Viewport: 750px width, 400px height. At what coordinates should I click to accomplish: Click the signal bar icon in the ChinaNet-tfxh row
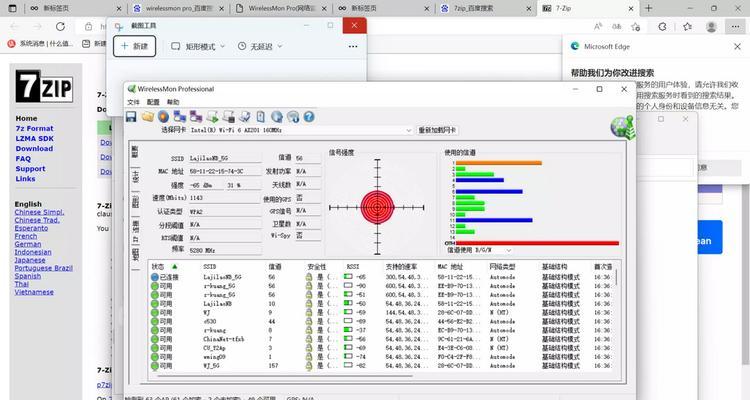coord(348,339)
